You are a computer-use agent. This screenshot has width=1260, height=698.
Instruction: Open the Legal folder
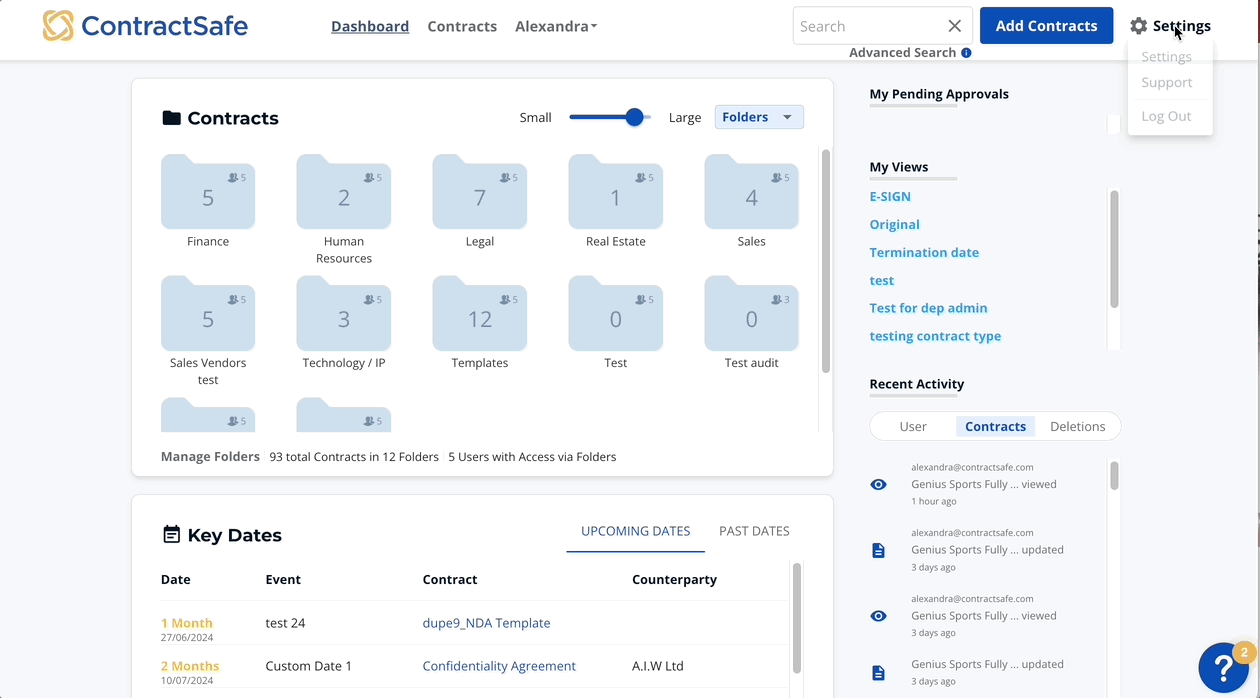(x=480, y=192)
